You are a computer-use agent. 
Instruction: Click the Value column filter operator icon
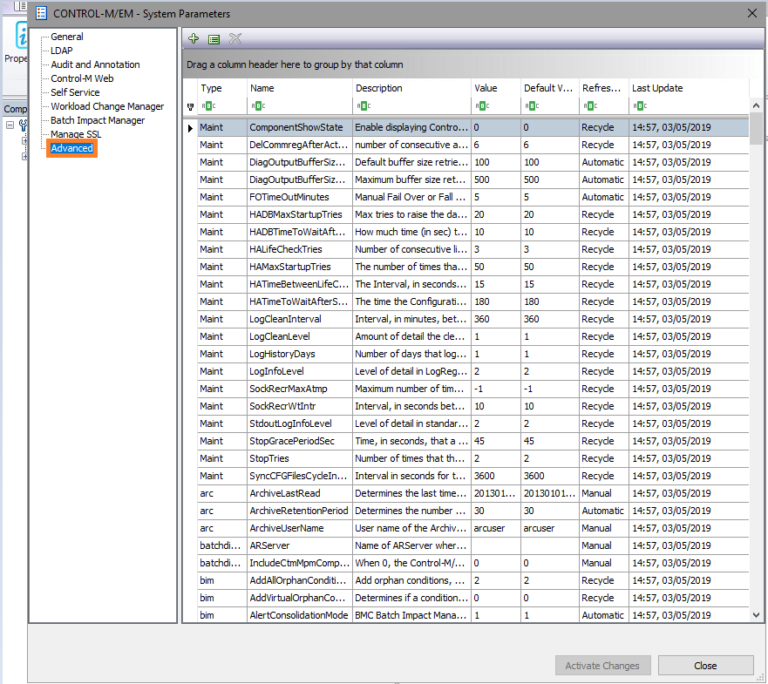482,106
